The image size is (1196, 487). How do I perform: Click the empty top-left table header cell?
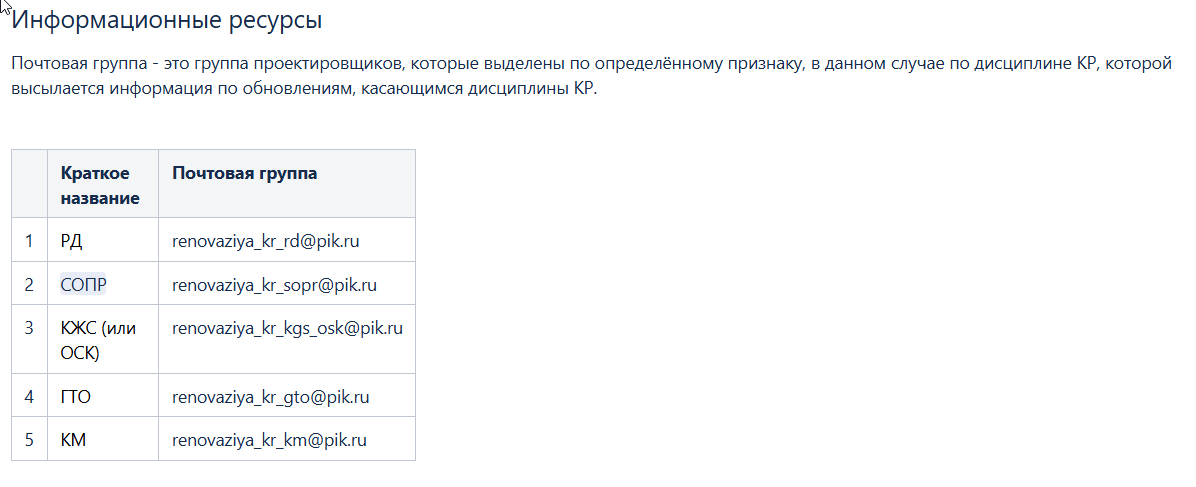pyautogui.click(x=30, y=184)
